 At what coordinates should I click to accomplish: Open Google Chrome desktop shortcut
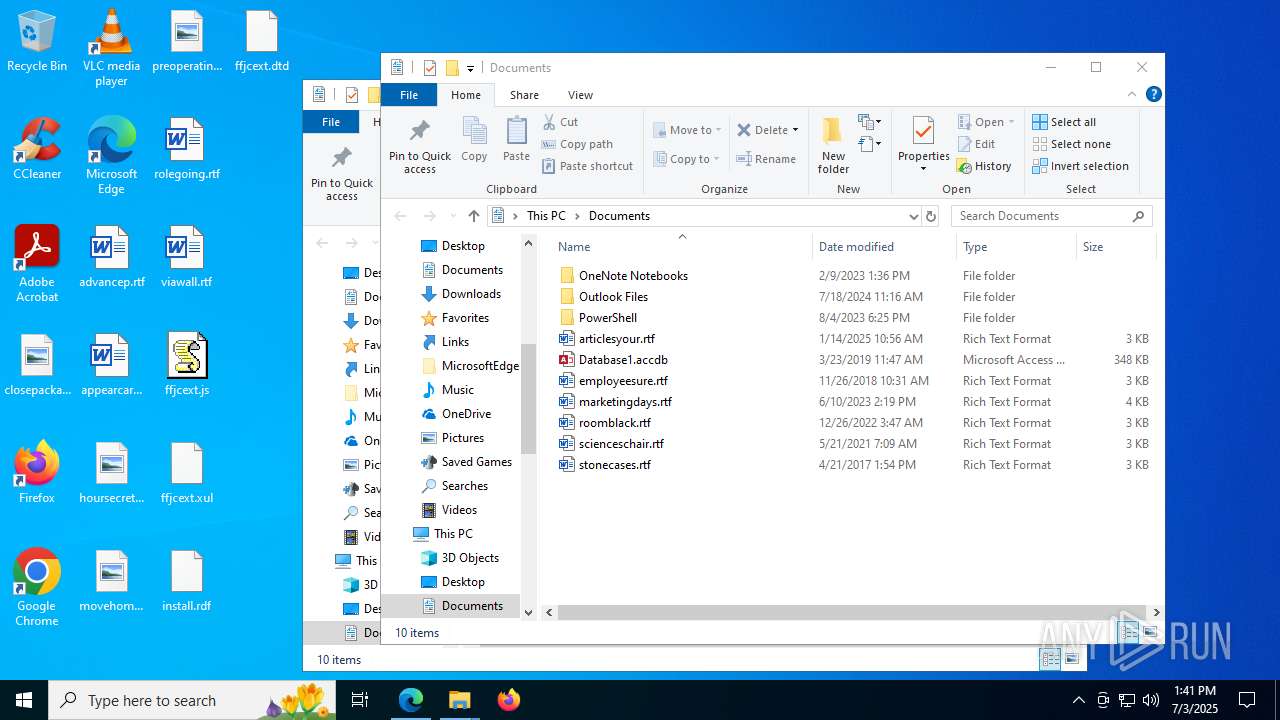[37, 588]
